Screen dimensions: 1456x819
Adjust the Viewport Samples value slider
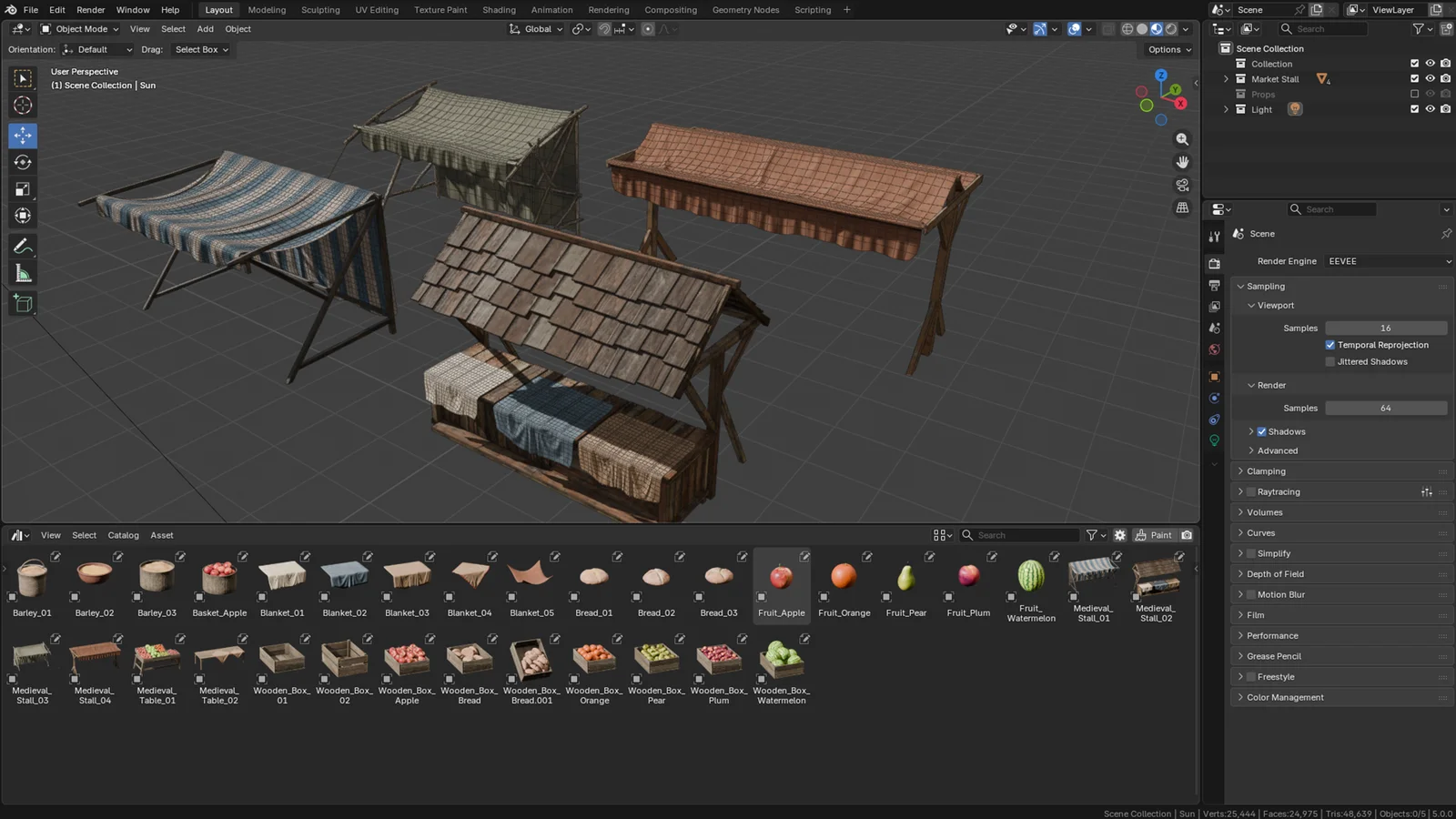pyautogui.click(x=1385, y=328)
